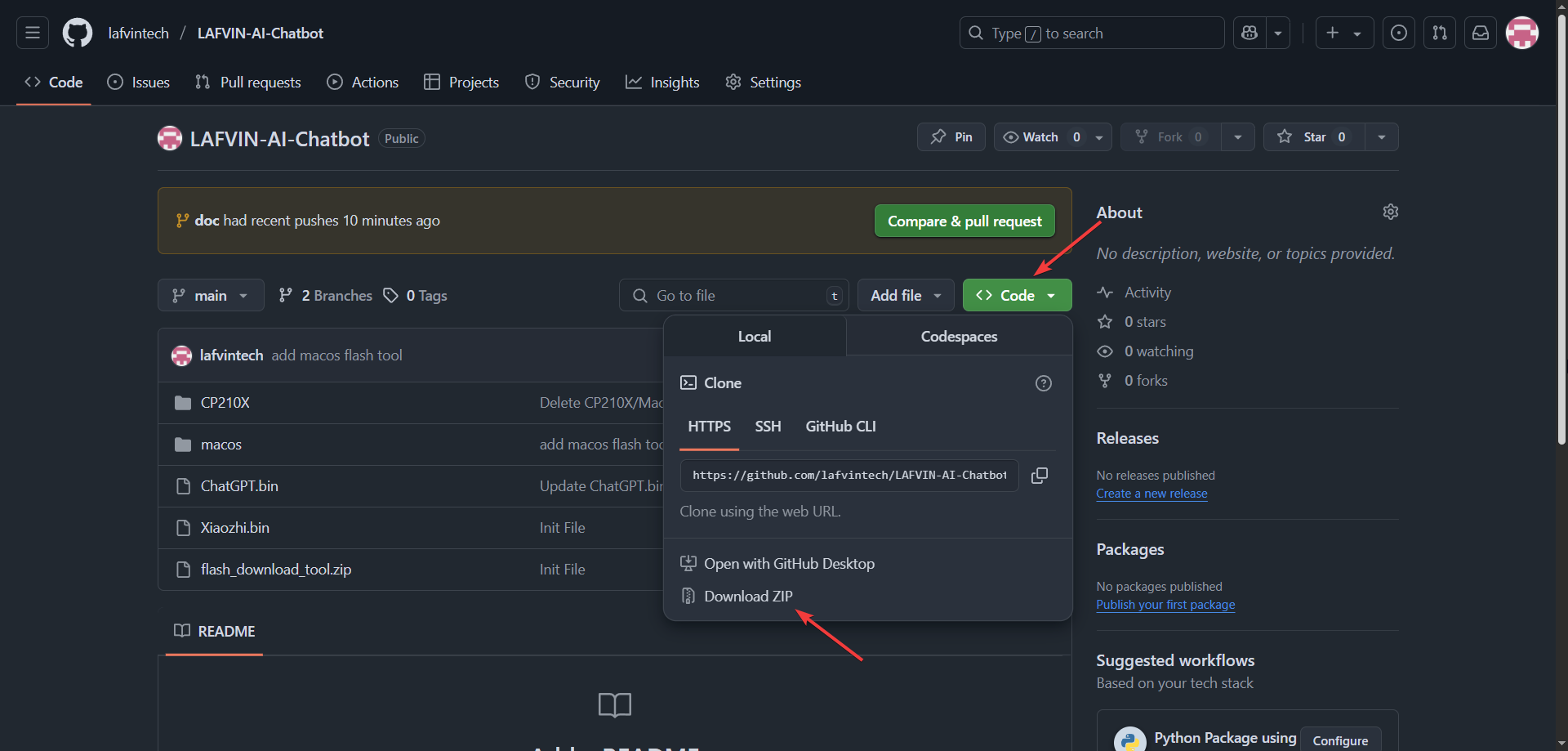
Task: Click the page vertical scrollbar
Action: click(x=1561, y=229)
